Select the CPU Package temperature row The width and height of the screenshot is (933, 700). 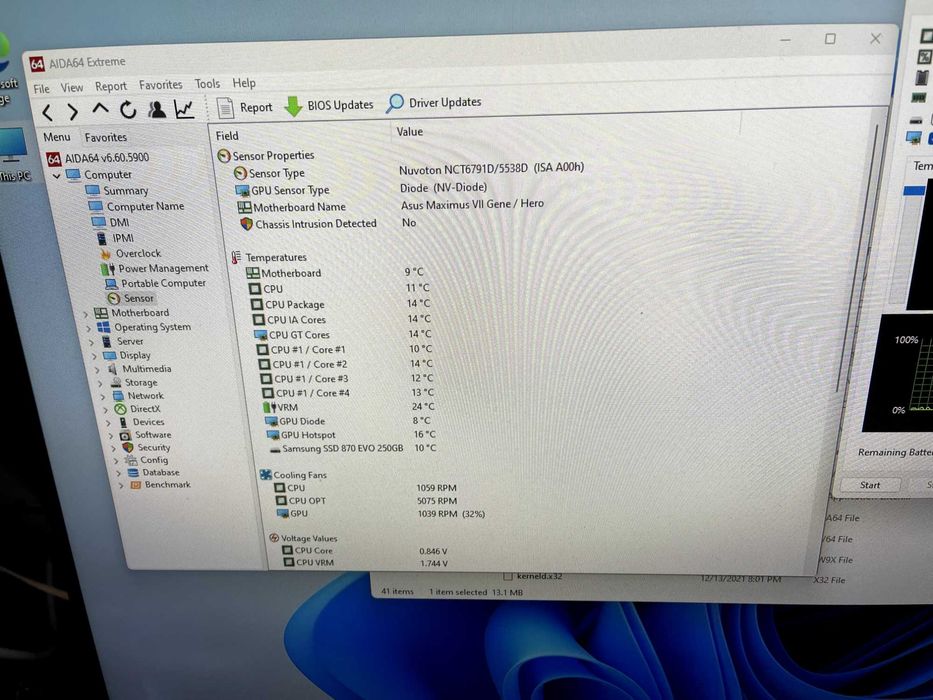click(340, 304)
